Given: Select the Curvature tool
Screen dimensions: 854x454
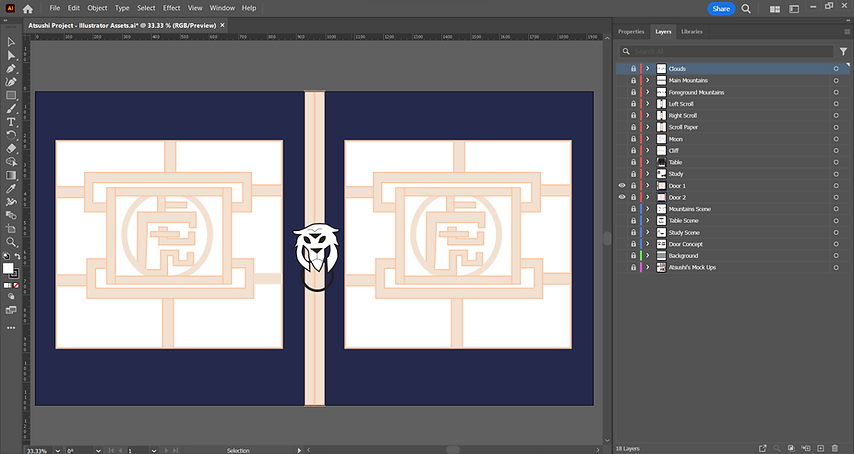Looking at the screenshot, I should [11, 82].
